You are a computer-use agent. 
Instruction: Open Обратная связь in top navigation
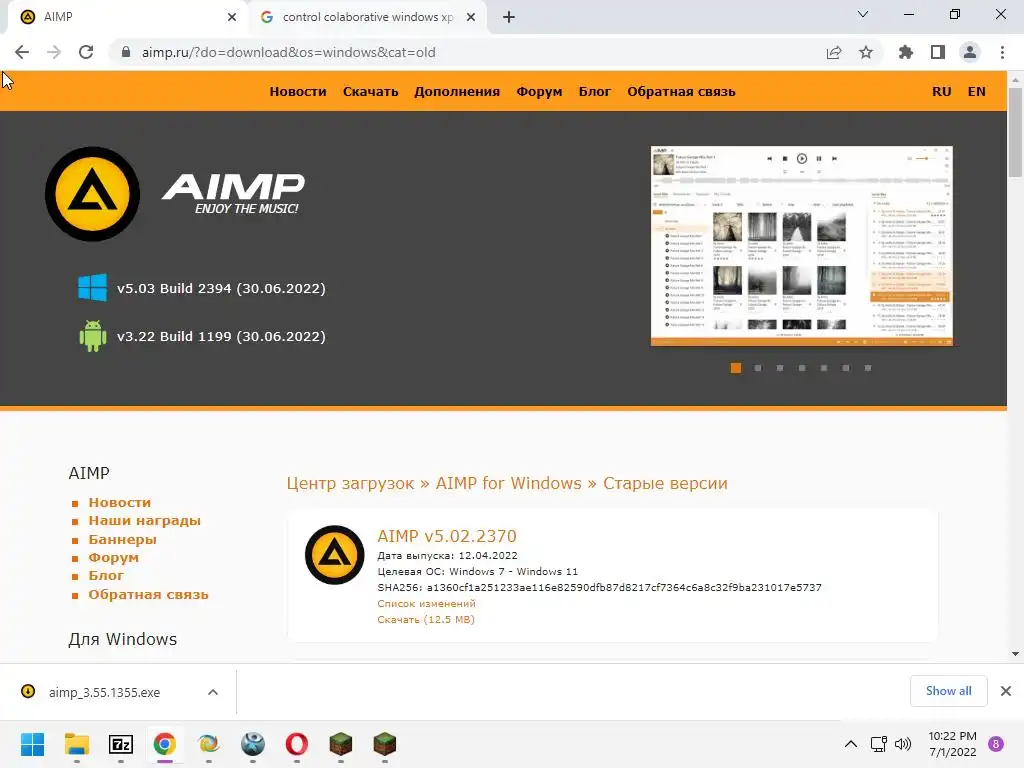[681, 91]
